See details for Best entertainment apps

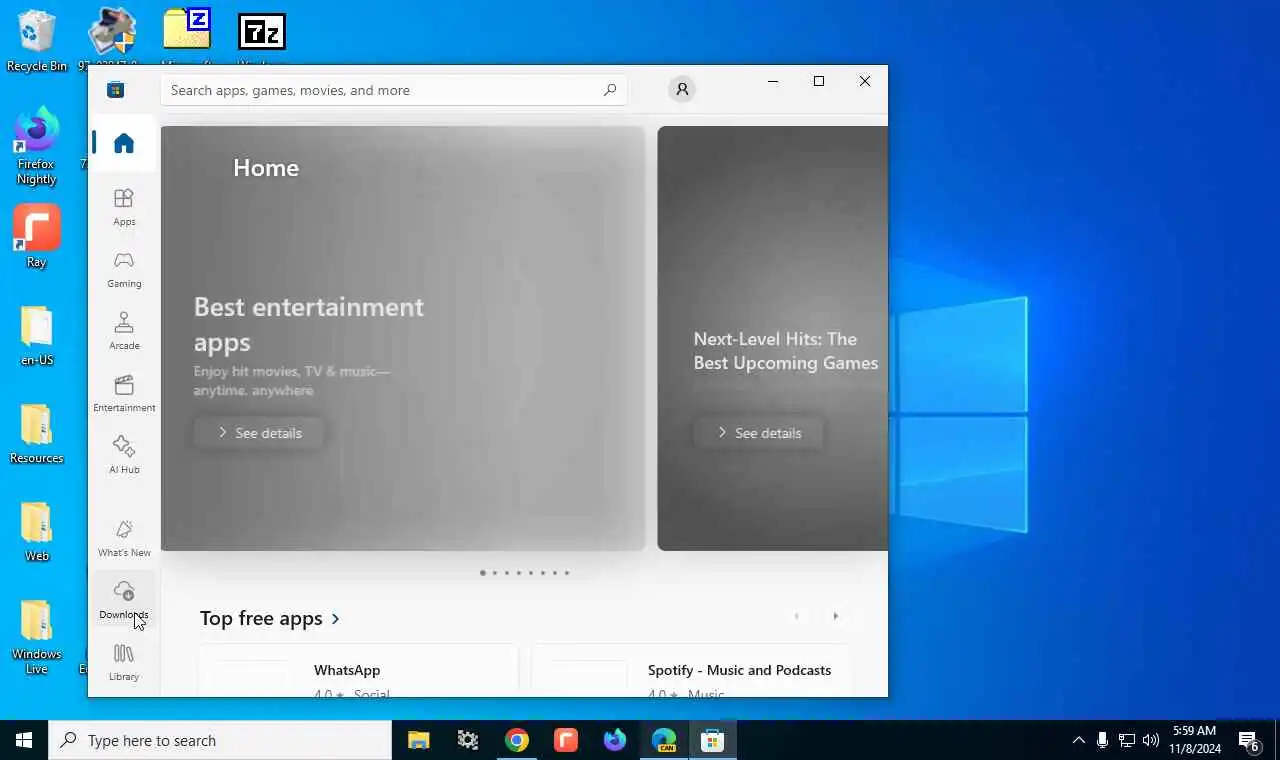point(259,433)
